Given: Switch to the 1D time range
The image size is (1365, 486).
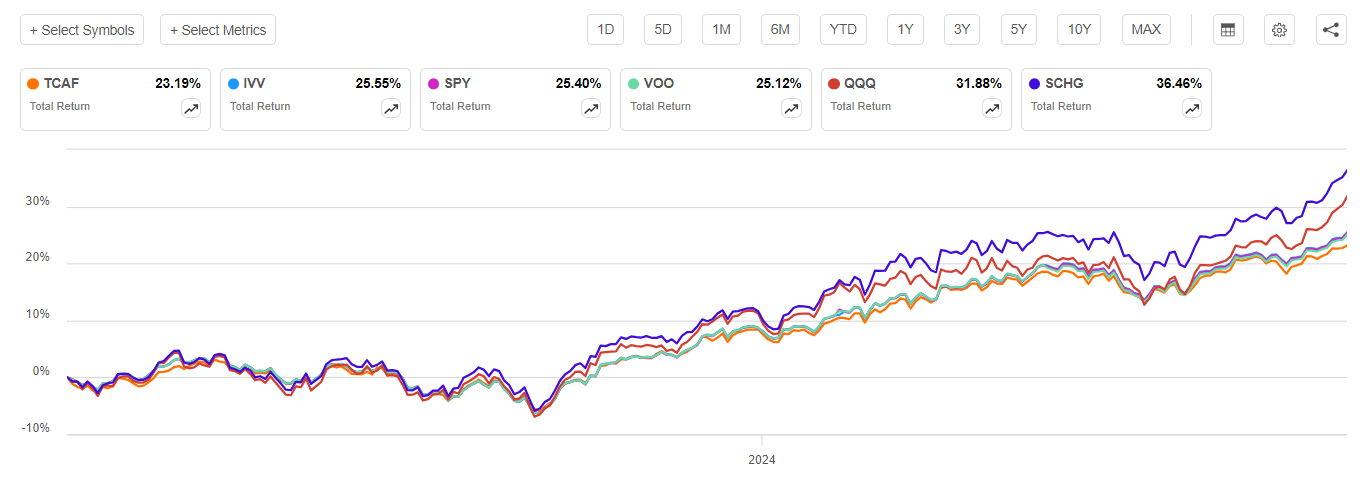Looking at the screenshot, I should [x=605, y=30].
